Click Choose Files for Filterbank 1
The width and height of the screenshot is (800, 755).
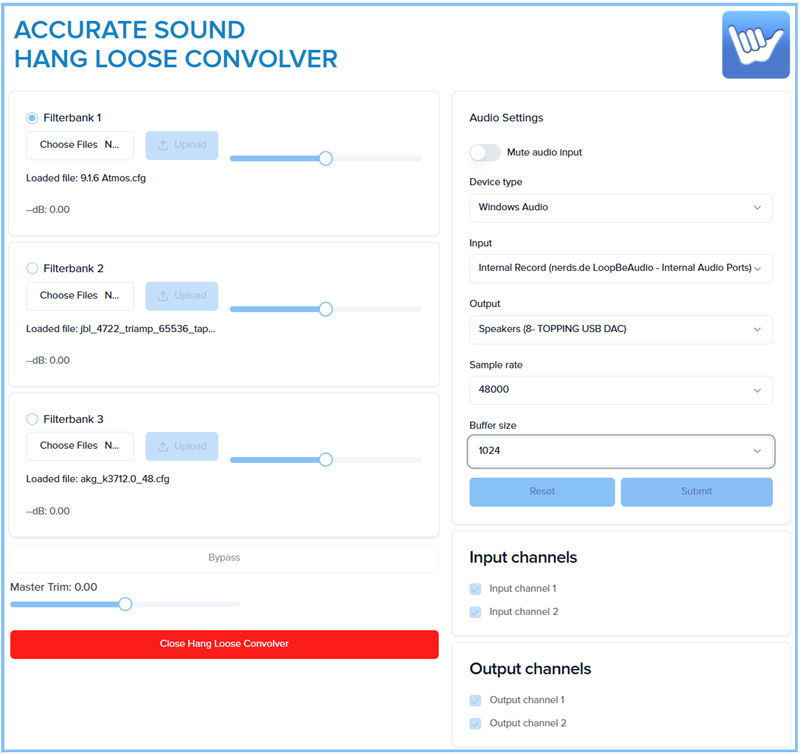click(79, 145)
